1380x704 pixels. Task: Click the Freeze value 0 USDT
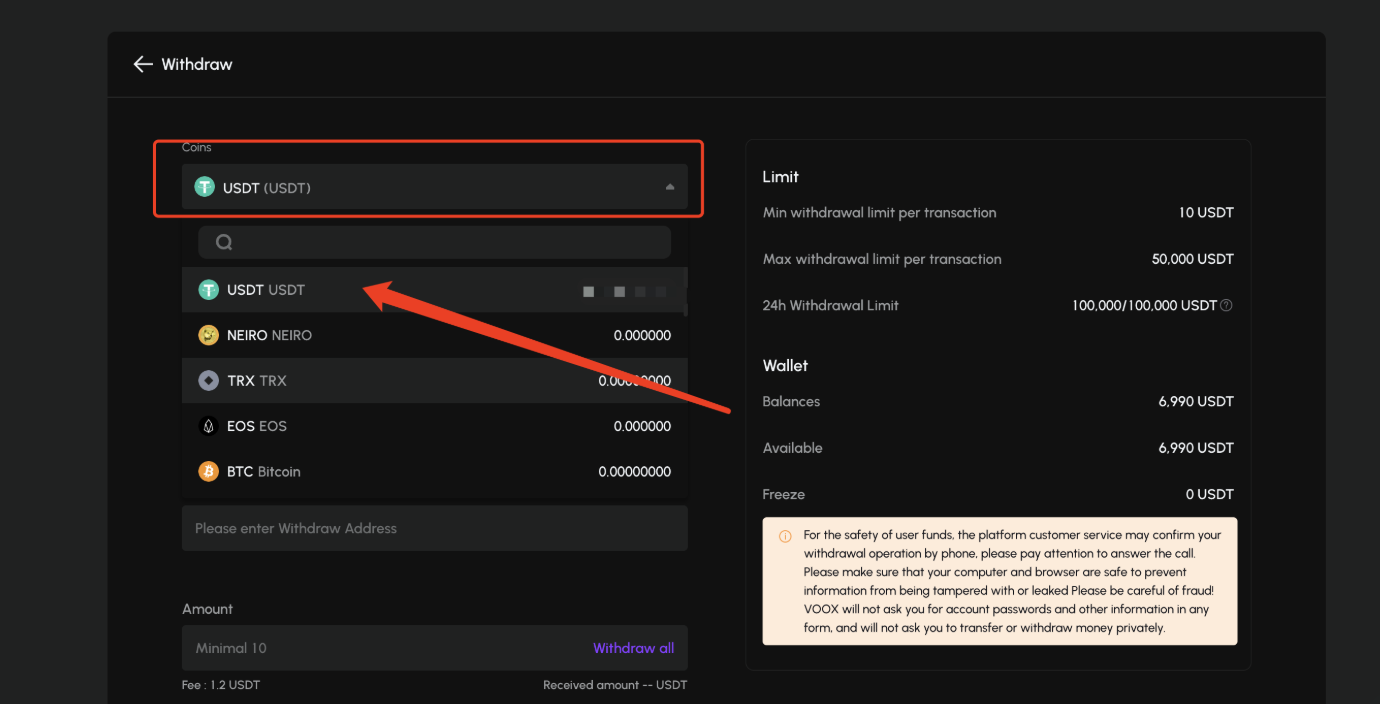click(x=1210, y=494)
